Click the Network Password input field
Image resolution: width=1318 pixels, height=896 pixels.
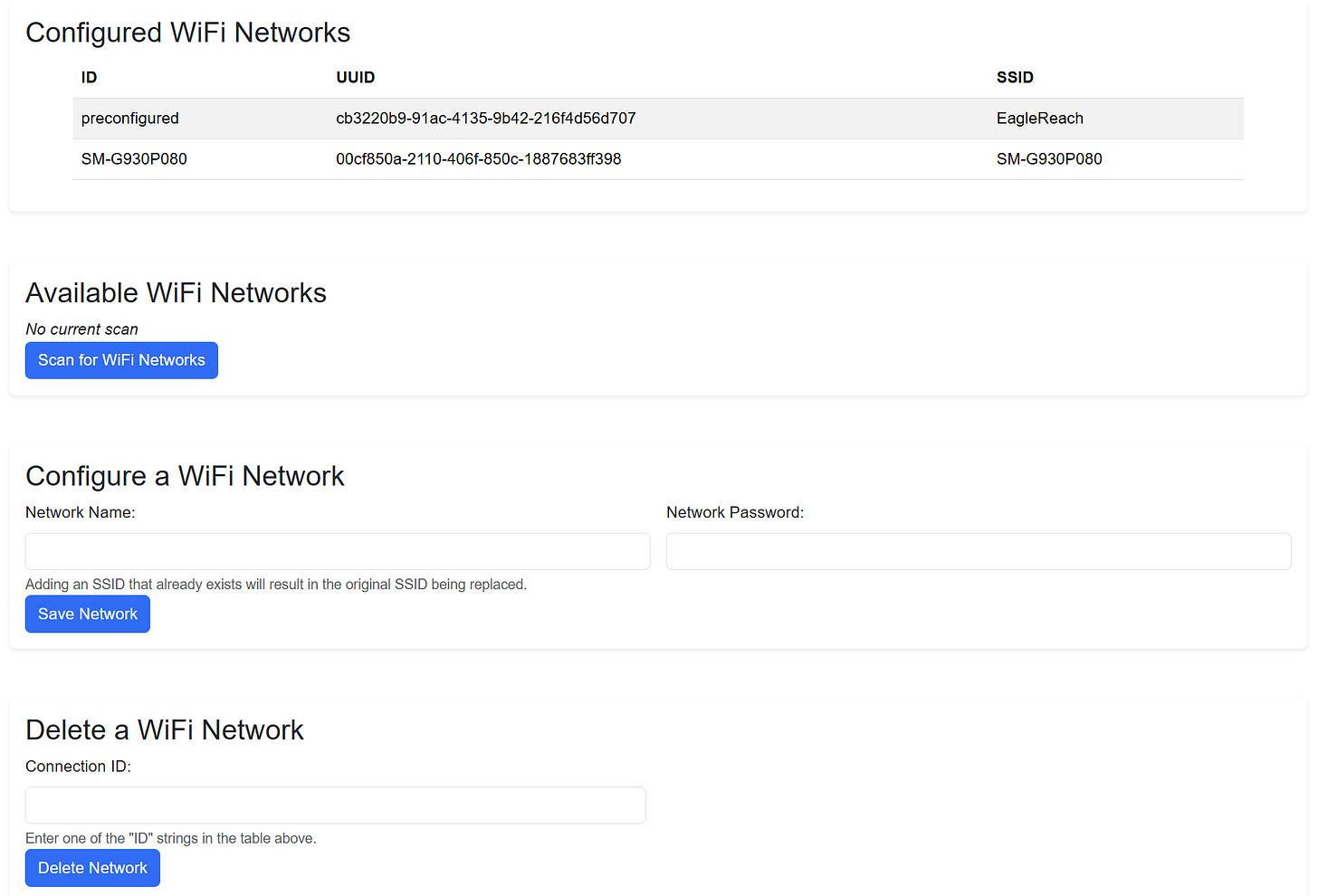pyautogui.click(x=978, y=551)
